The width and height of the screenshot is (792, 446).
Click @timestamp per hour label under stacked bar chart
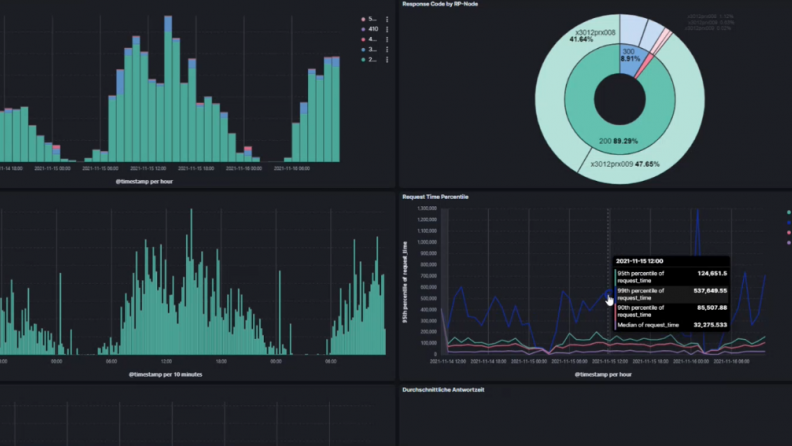[144, 181]
